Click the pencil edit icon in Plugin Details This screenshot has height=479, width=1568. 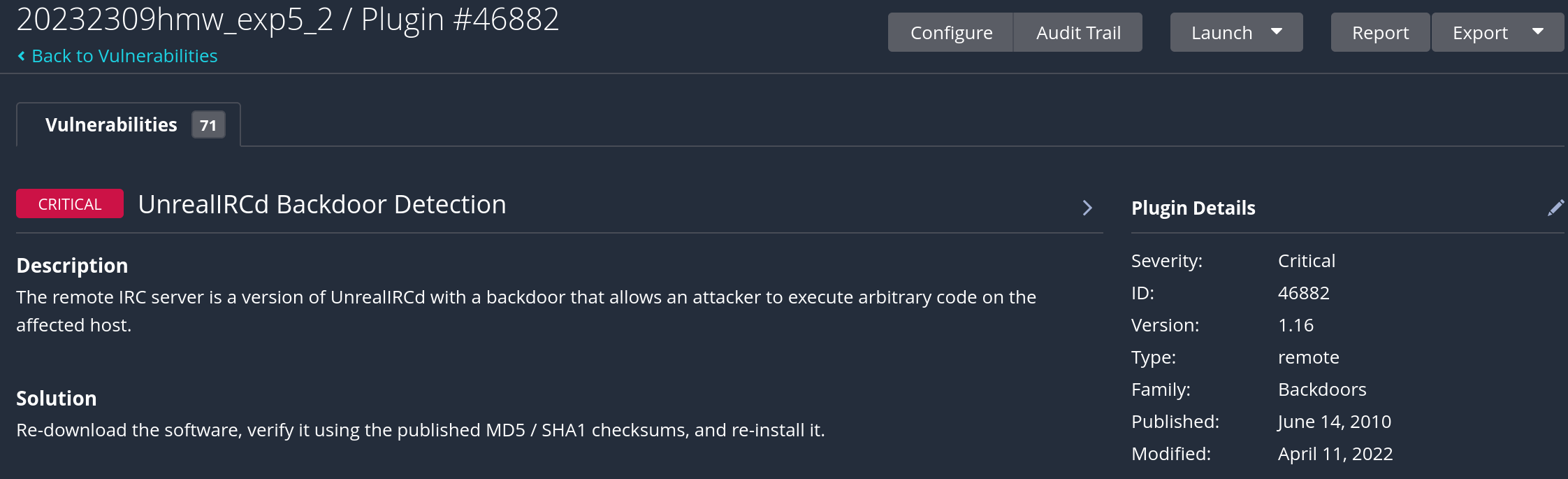tap(1555, 208)
